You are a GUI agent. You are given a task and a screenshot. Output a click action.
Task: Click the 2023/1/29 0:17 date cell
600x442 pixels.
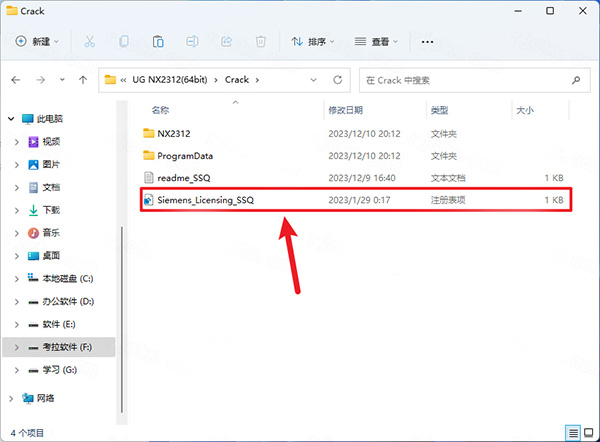(359, 200)
